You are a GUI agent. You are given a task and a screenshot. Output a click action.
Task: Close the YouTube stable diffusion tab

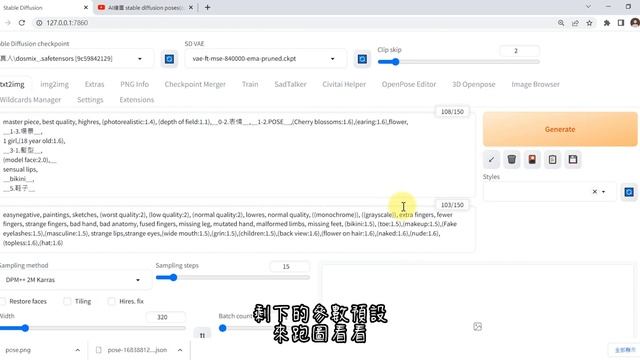point(191,7)
